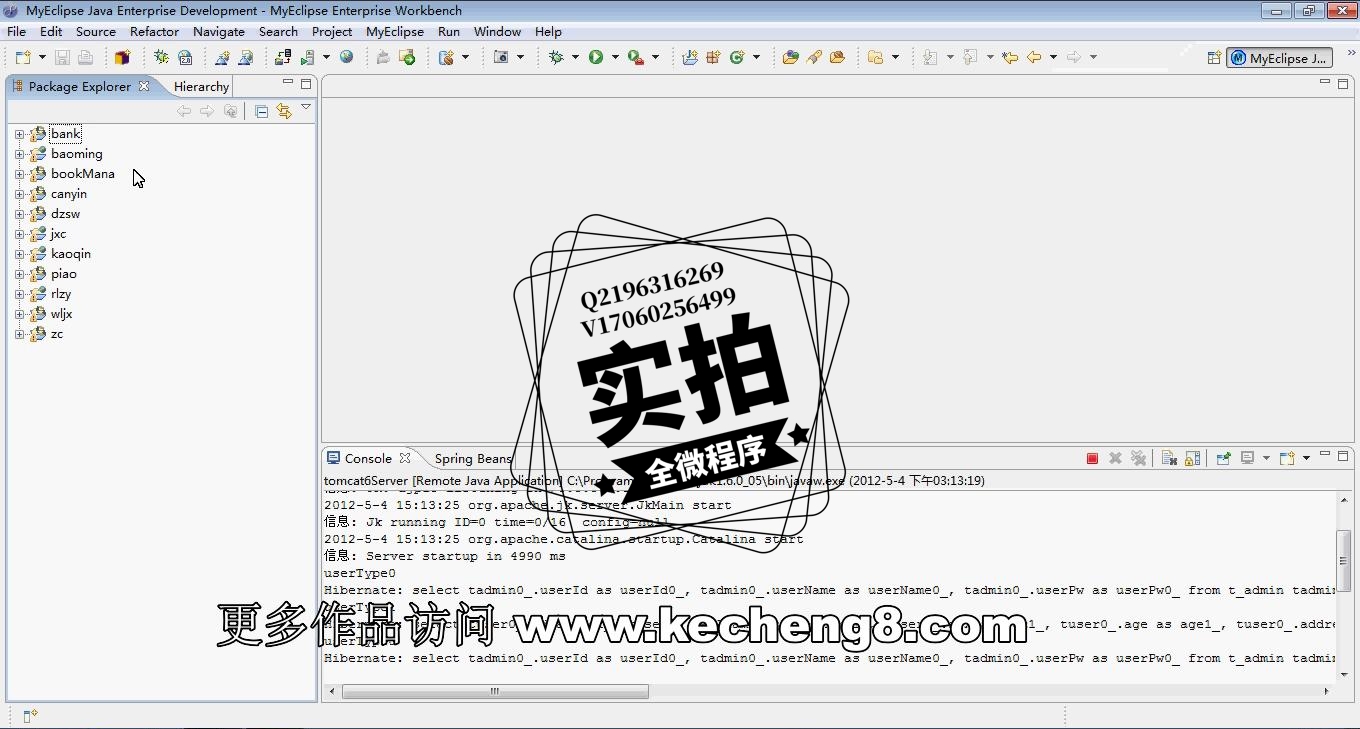Click the camera snapshot icon

pos(502,57)
